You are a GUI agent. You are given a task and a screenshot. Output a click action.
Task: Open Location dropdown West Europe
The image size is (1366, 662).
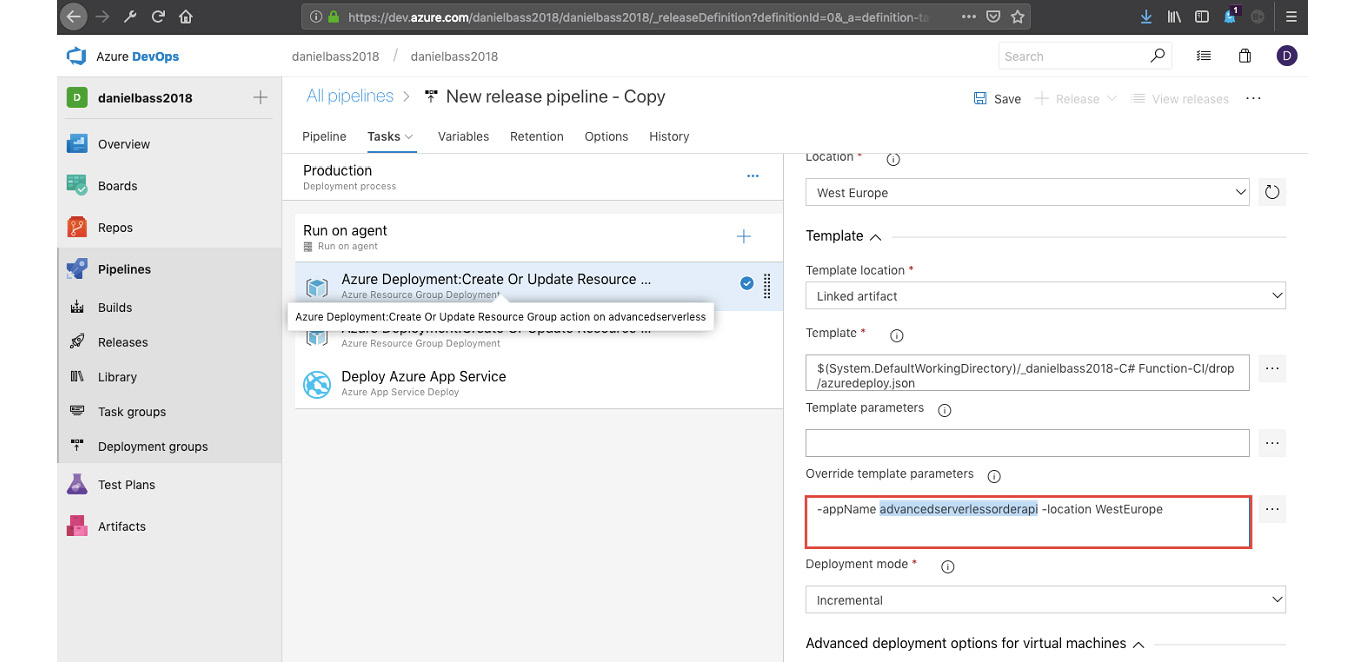coord(1027,192)
